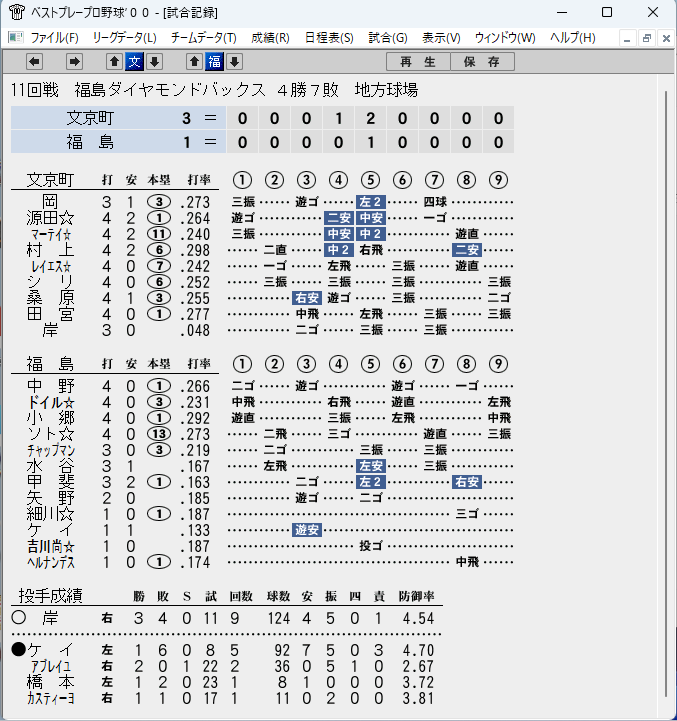Click ソト☆'s home run count 13
This screenshot has height=721, width=677.
point(159,434)
